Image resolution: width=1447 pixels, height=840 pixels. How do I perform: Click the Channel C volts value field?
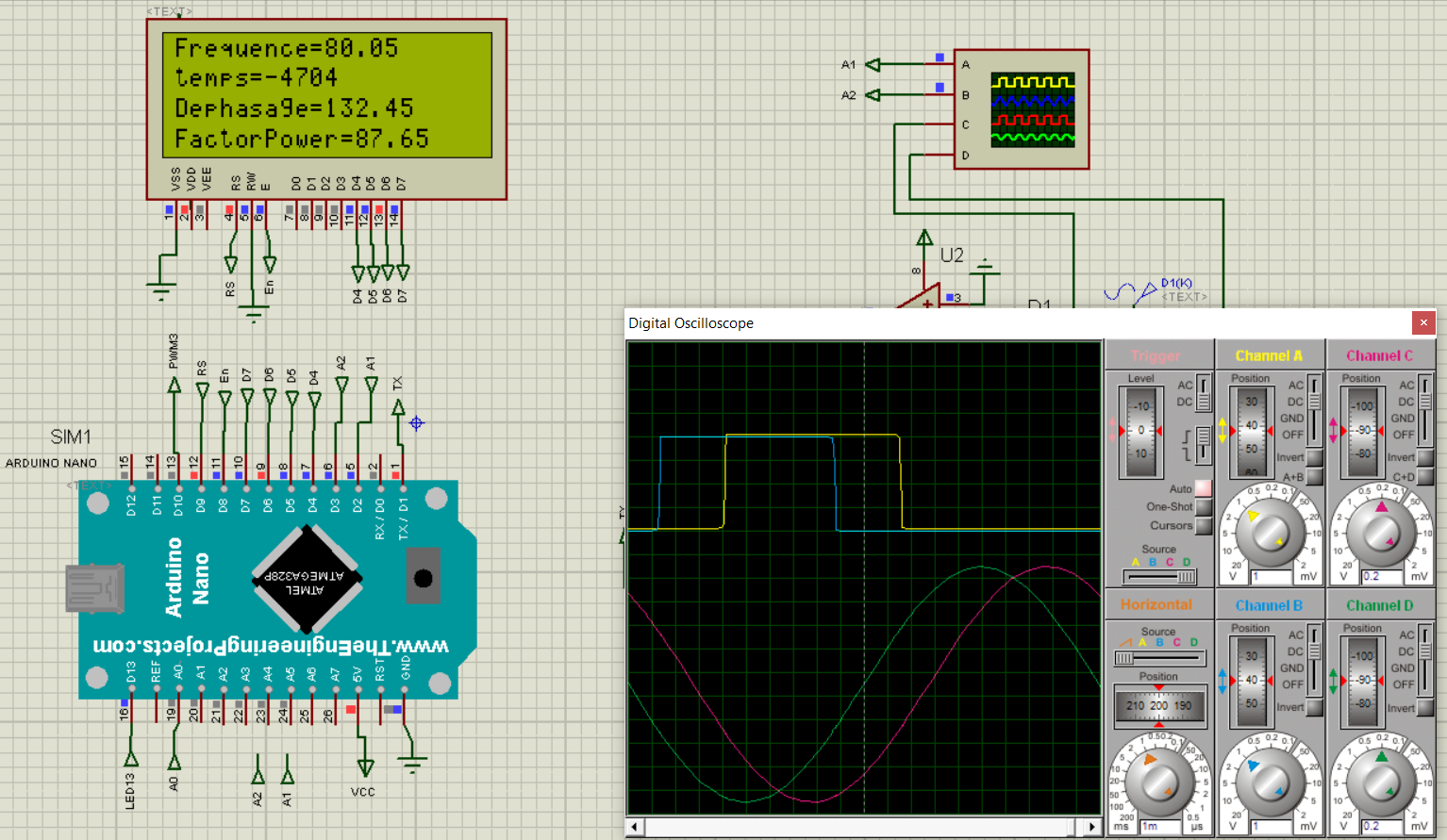[1382, 576]
